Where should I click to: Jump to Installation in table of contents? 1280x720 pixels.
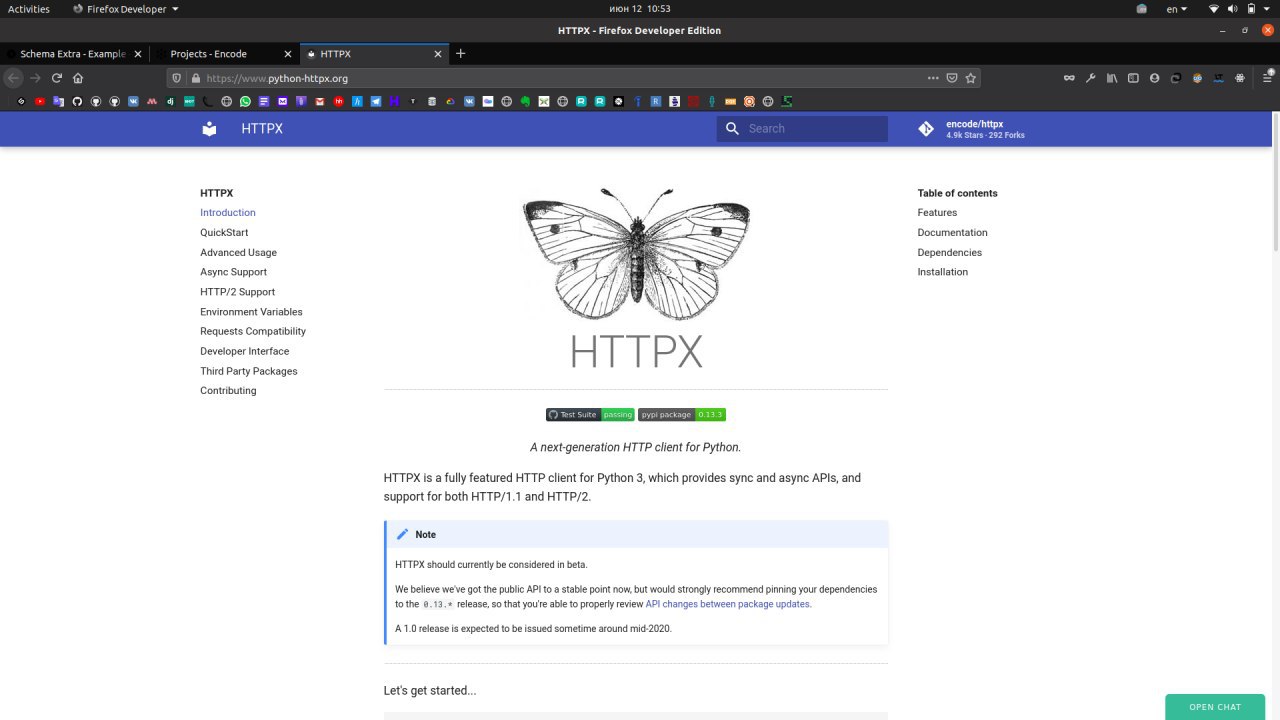coord(943,272)
